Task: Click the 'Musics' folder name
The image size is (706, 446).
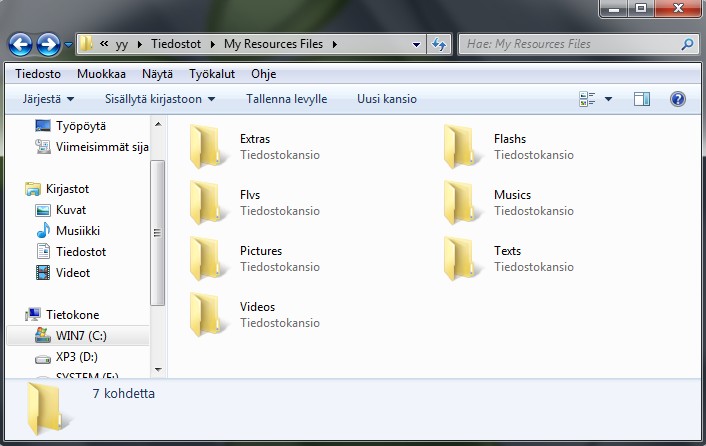Action: click(x=512, y=195)
